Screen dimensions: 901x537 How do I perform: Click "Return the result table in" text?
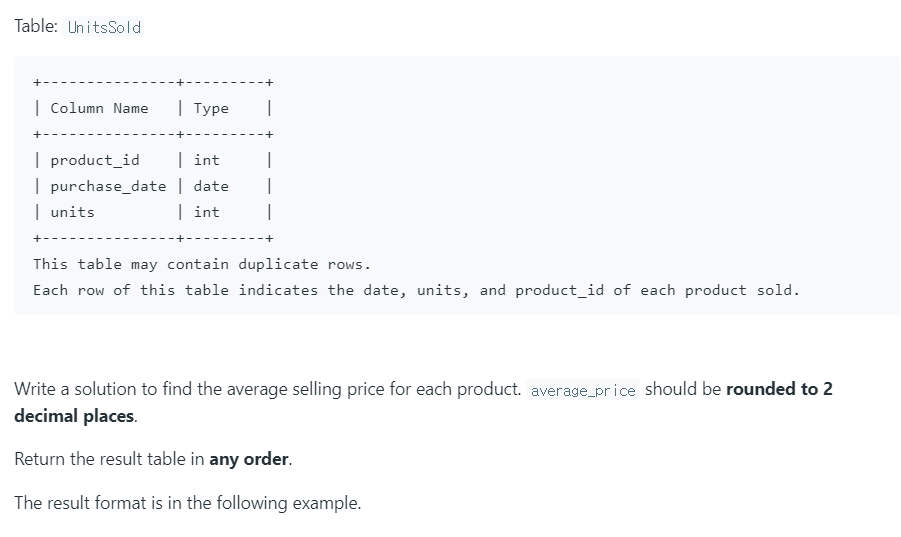click(110, 460)
